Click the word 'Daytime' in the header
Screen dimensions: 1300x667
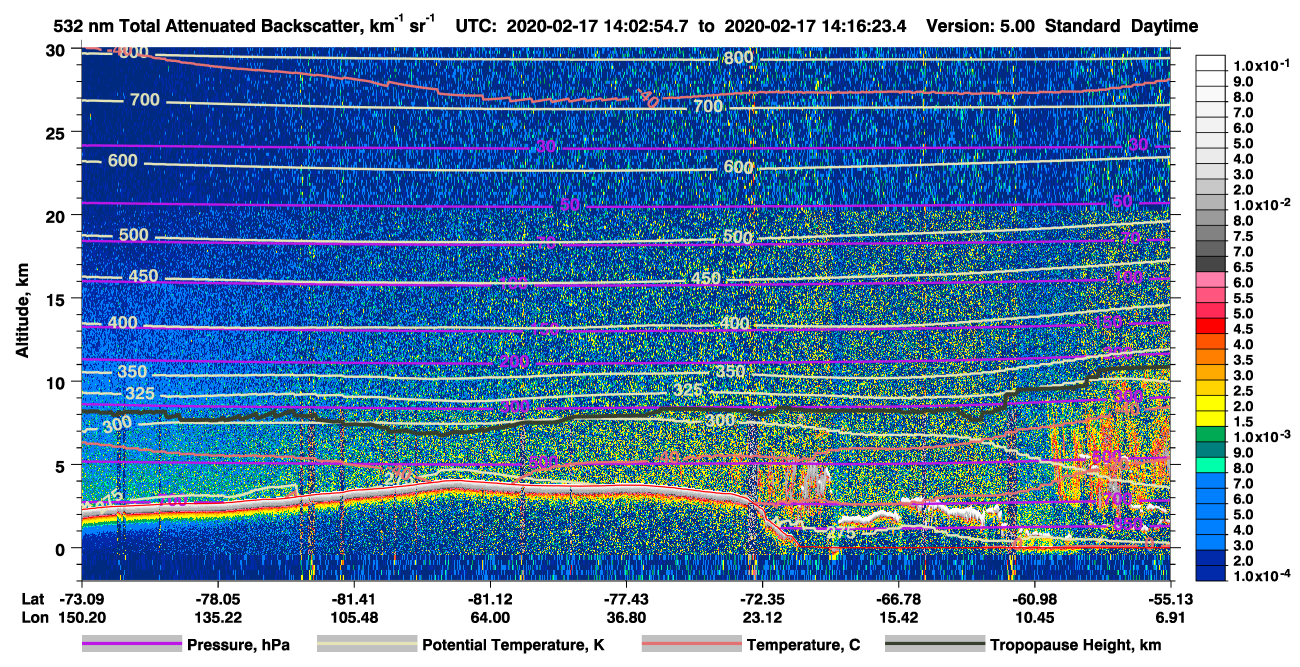coord(1164,26)
